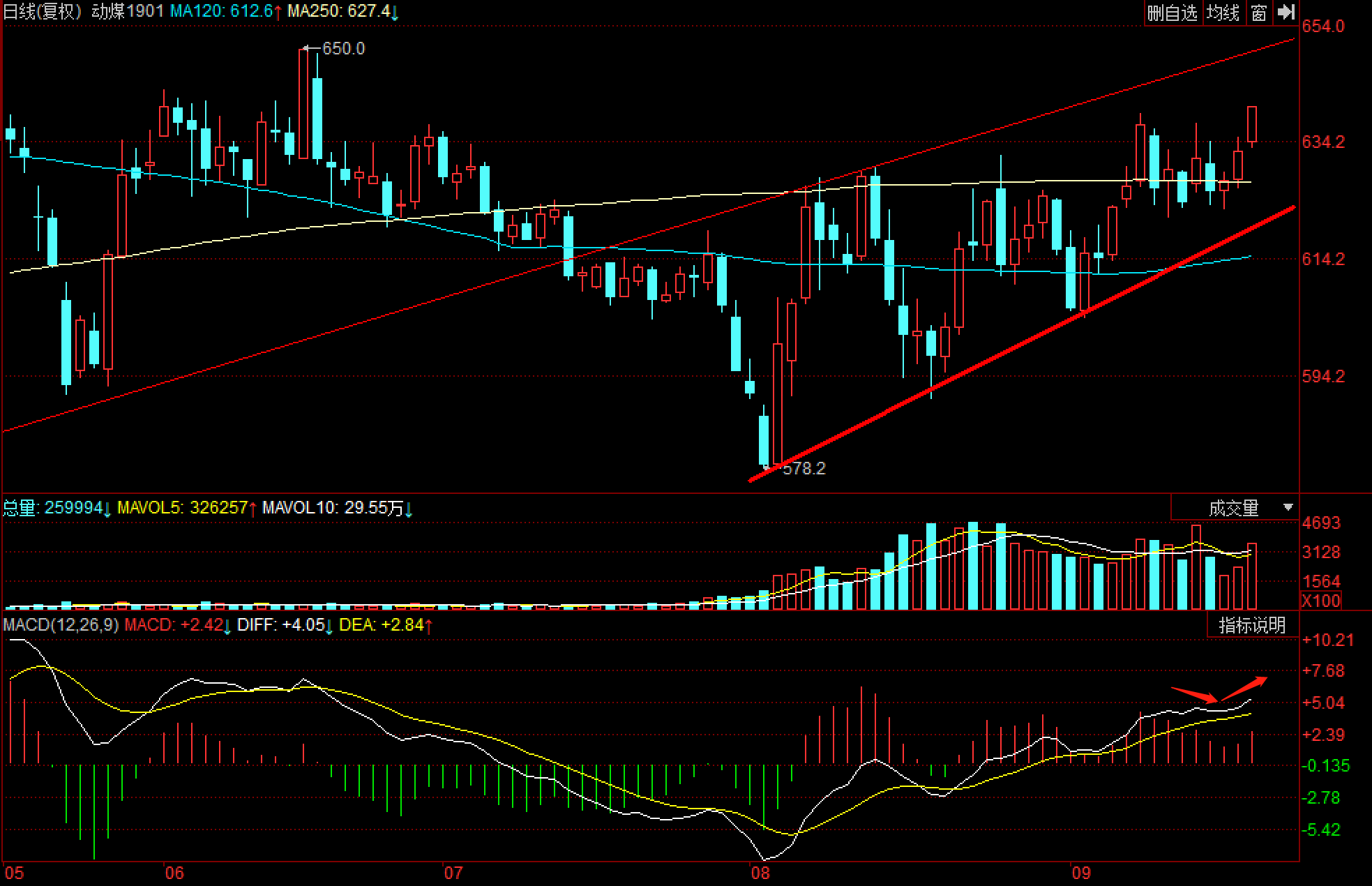Click the arrow-to-bar collapse icon at top right

pos(1285,12)
